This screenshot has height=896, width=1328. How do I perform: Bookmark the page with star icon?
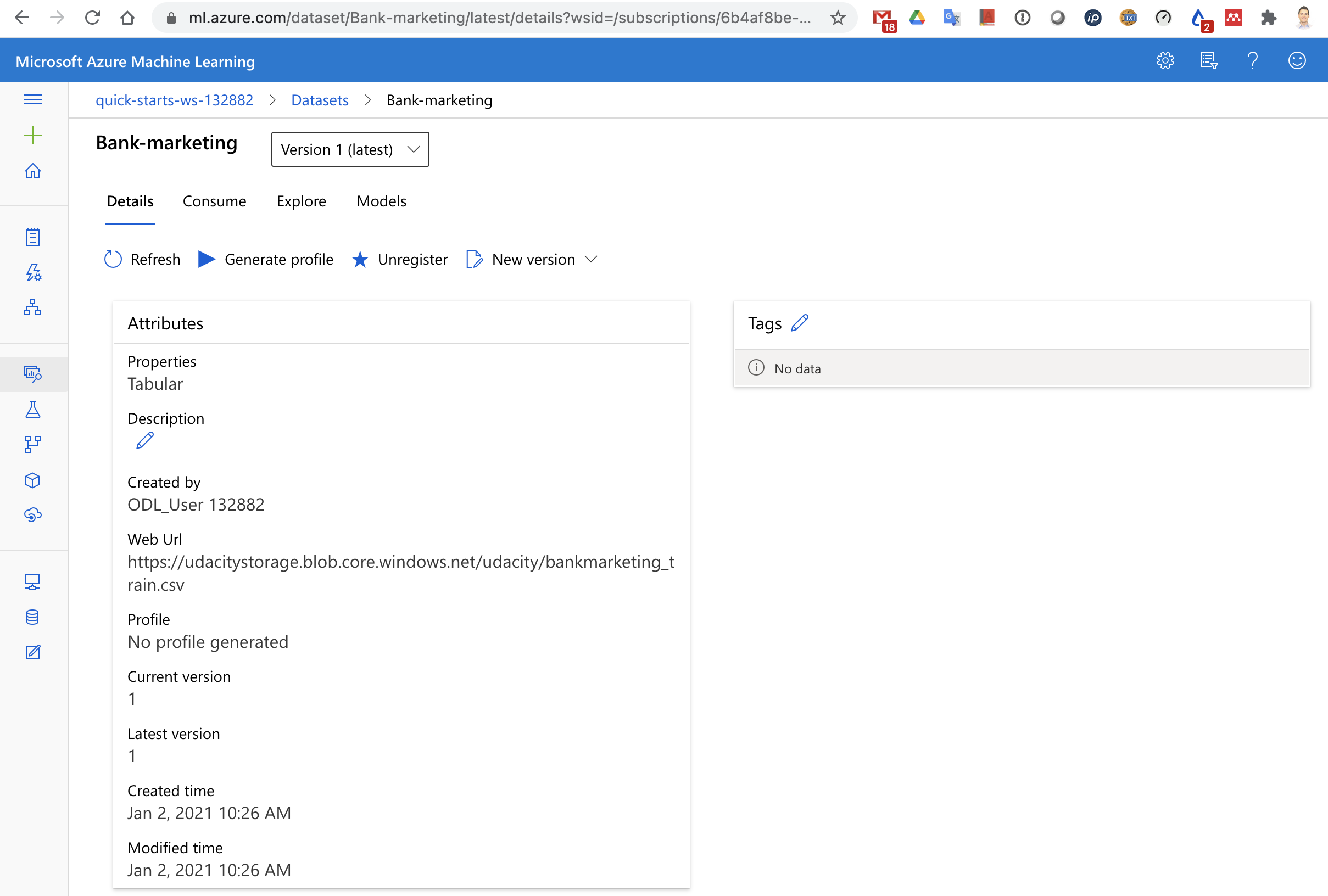(838, 18)
